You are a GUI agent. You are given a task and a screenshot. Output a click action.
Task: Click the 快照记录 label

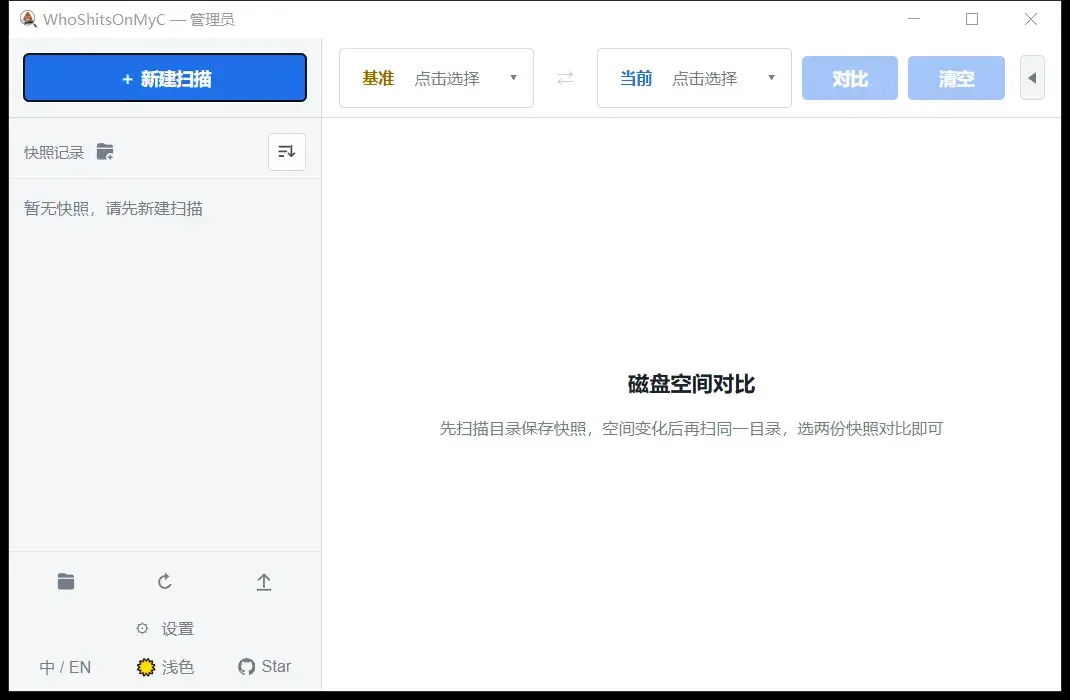point(54,152)
